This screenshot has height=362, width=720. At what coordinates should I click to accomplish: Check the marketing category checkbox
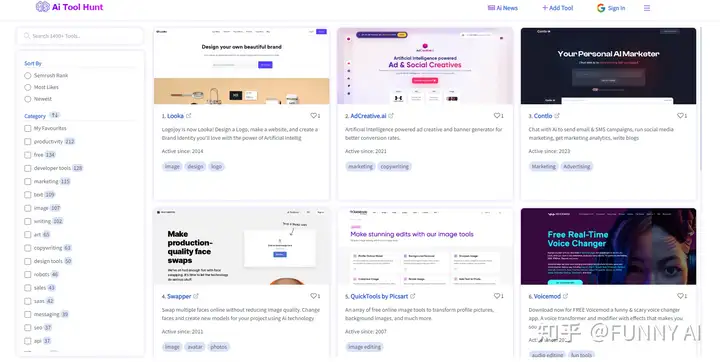pyautogui.click(x=28, y=182)
